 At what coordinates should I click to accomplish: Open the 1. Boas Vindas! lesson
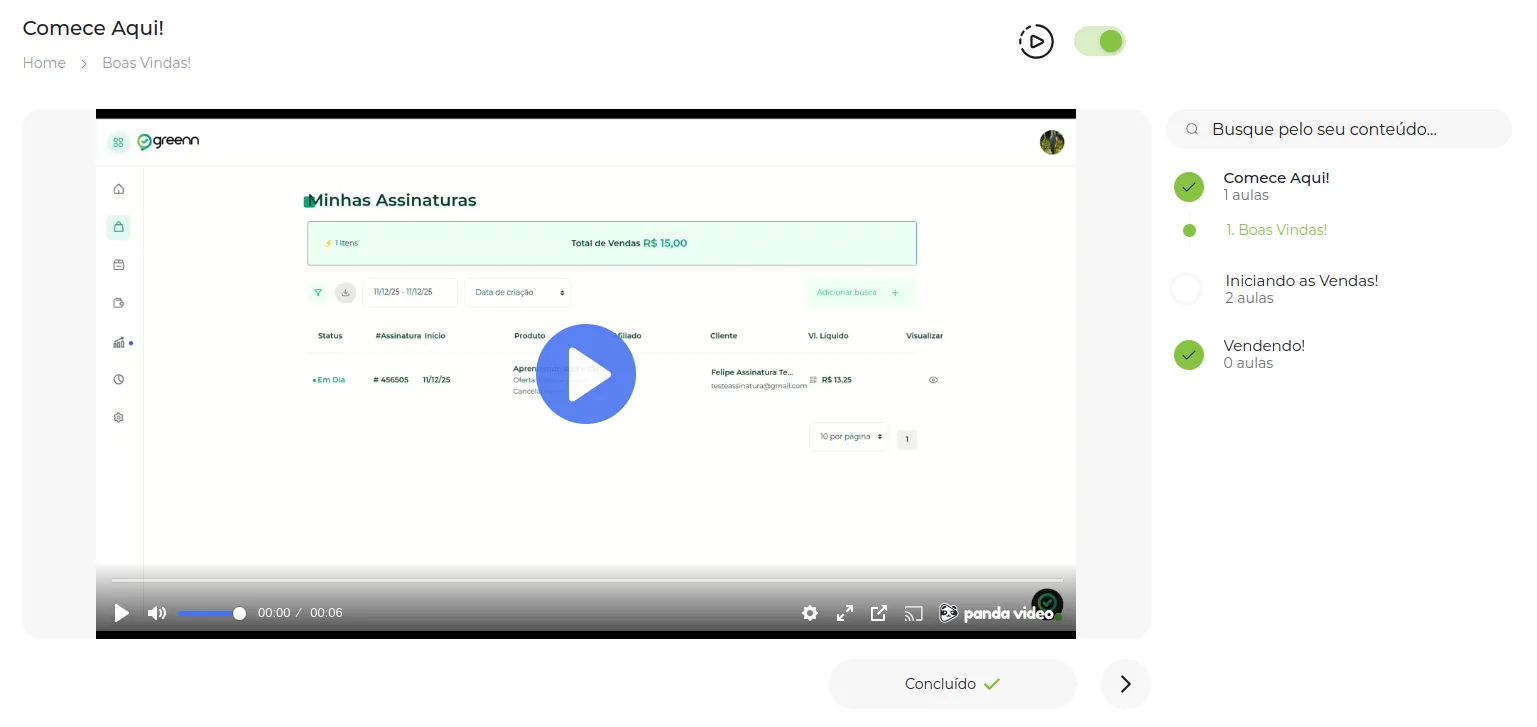(x=1276, y=230)
